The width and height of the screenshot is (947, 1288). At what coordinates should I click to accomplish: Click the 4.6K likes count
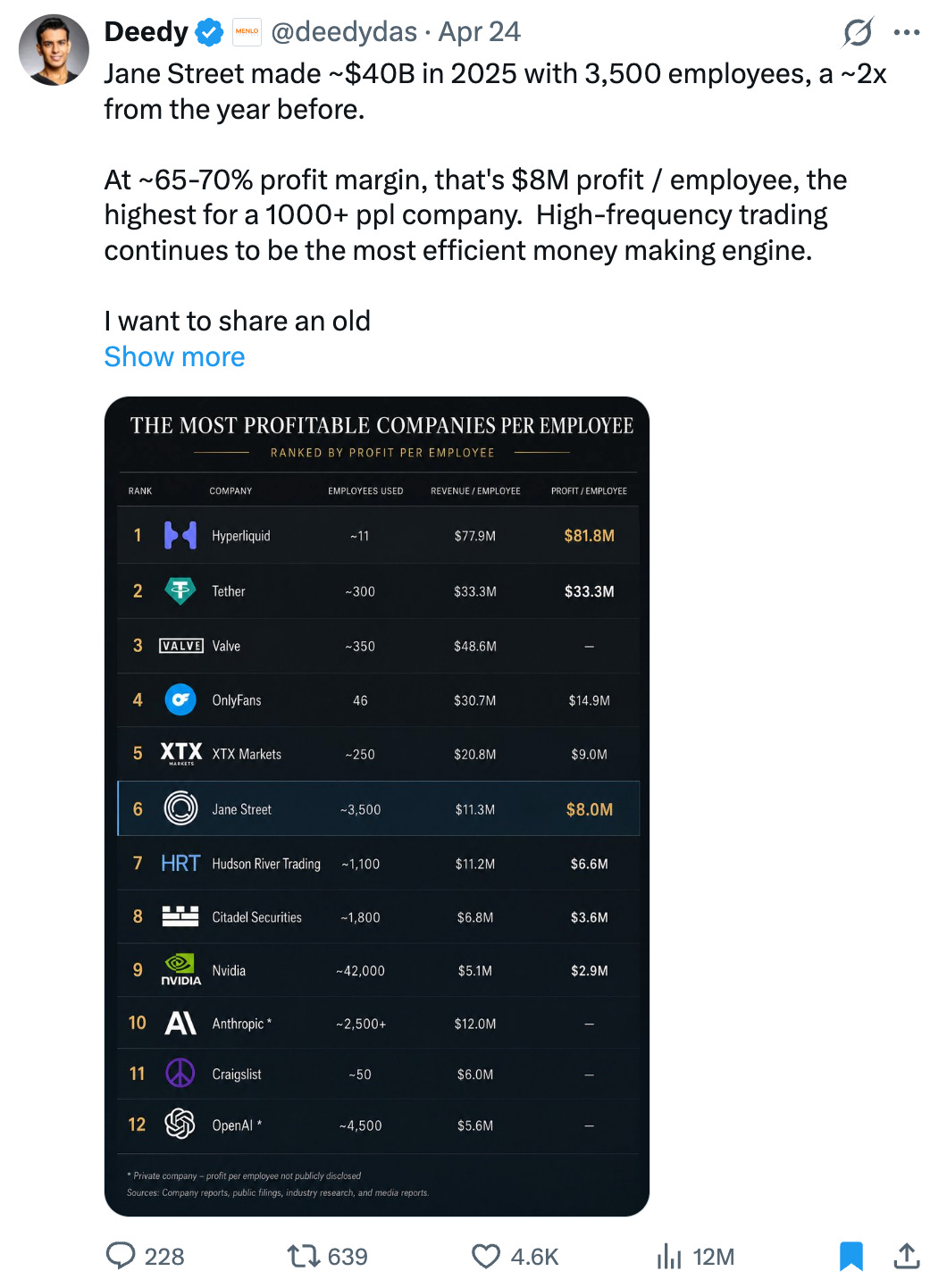click(534, 1257)
